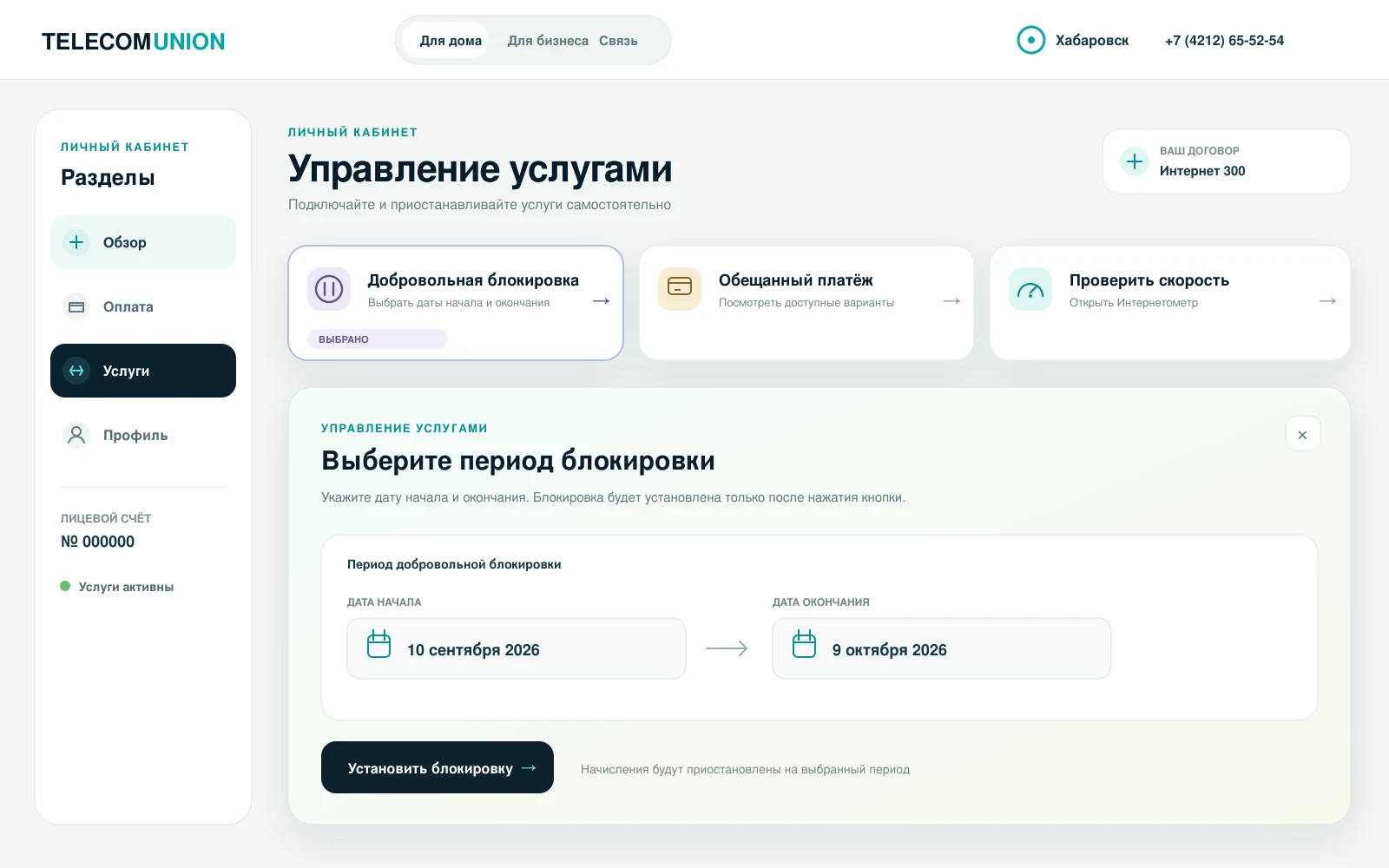Click the card icon of Обещанный платёж
This screenshot has width=1389, height=868.
click(680, 289)
